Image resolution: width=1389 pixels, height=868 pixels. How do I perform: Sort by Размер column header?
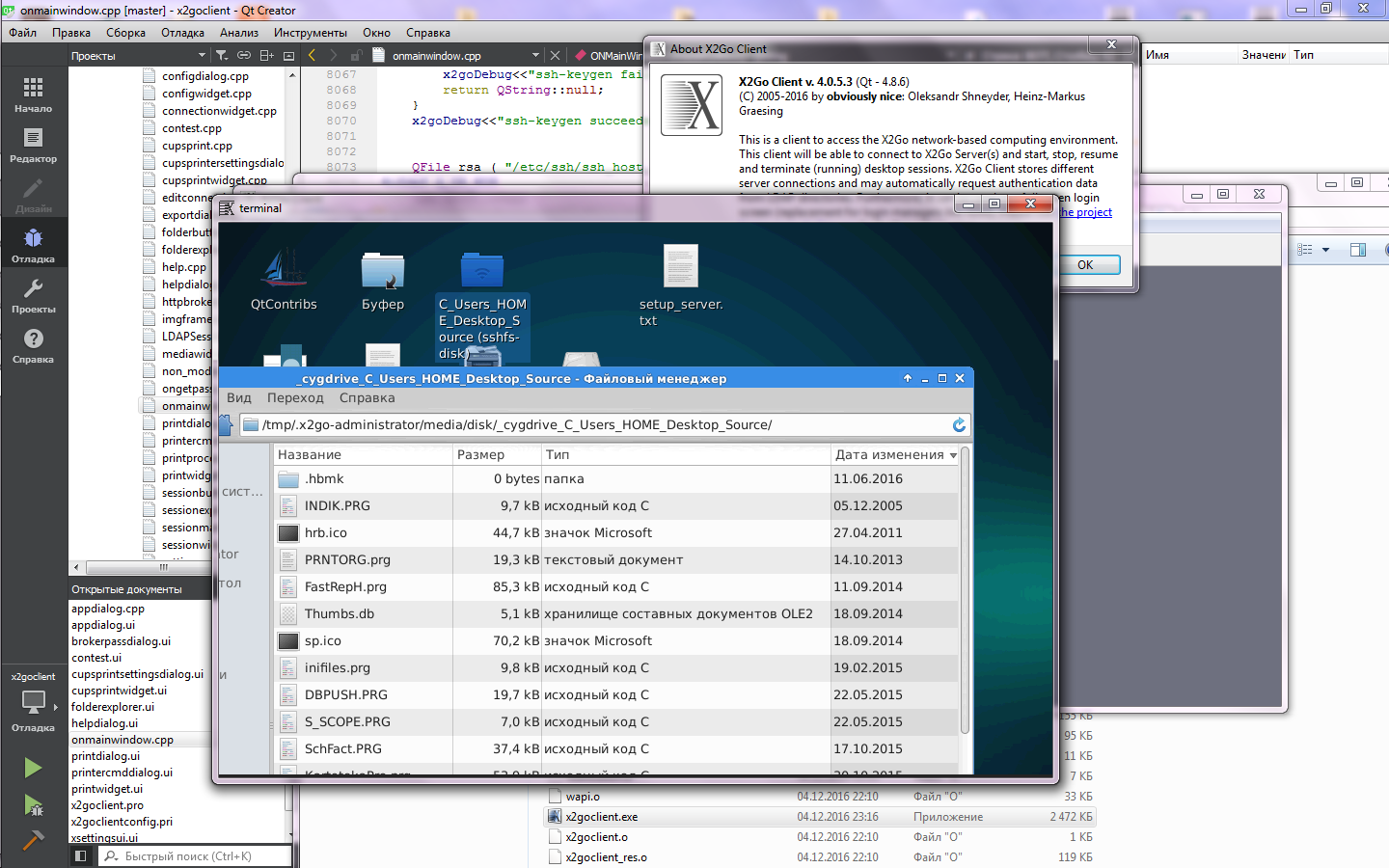497,454
